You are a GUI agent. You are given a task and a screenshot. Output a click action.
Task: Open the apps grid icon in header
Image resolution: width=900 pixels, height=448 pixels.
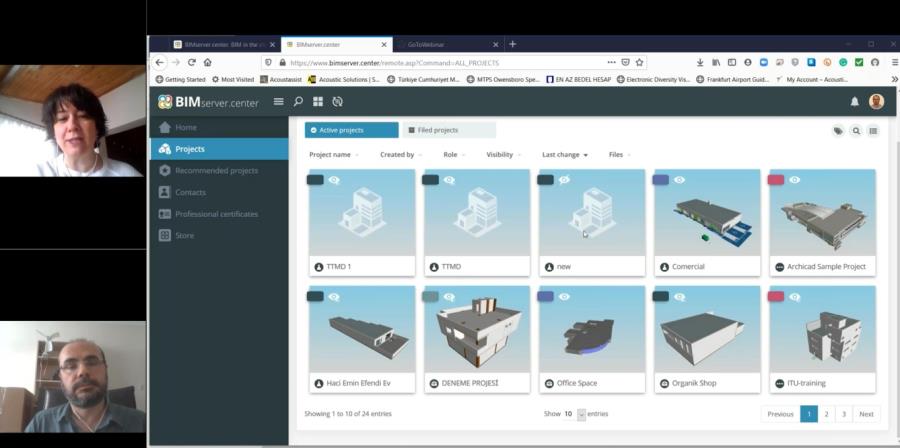(318, 102)
